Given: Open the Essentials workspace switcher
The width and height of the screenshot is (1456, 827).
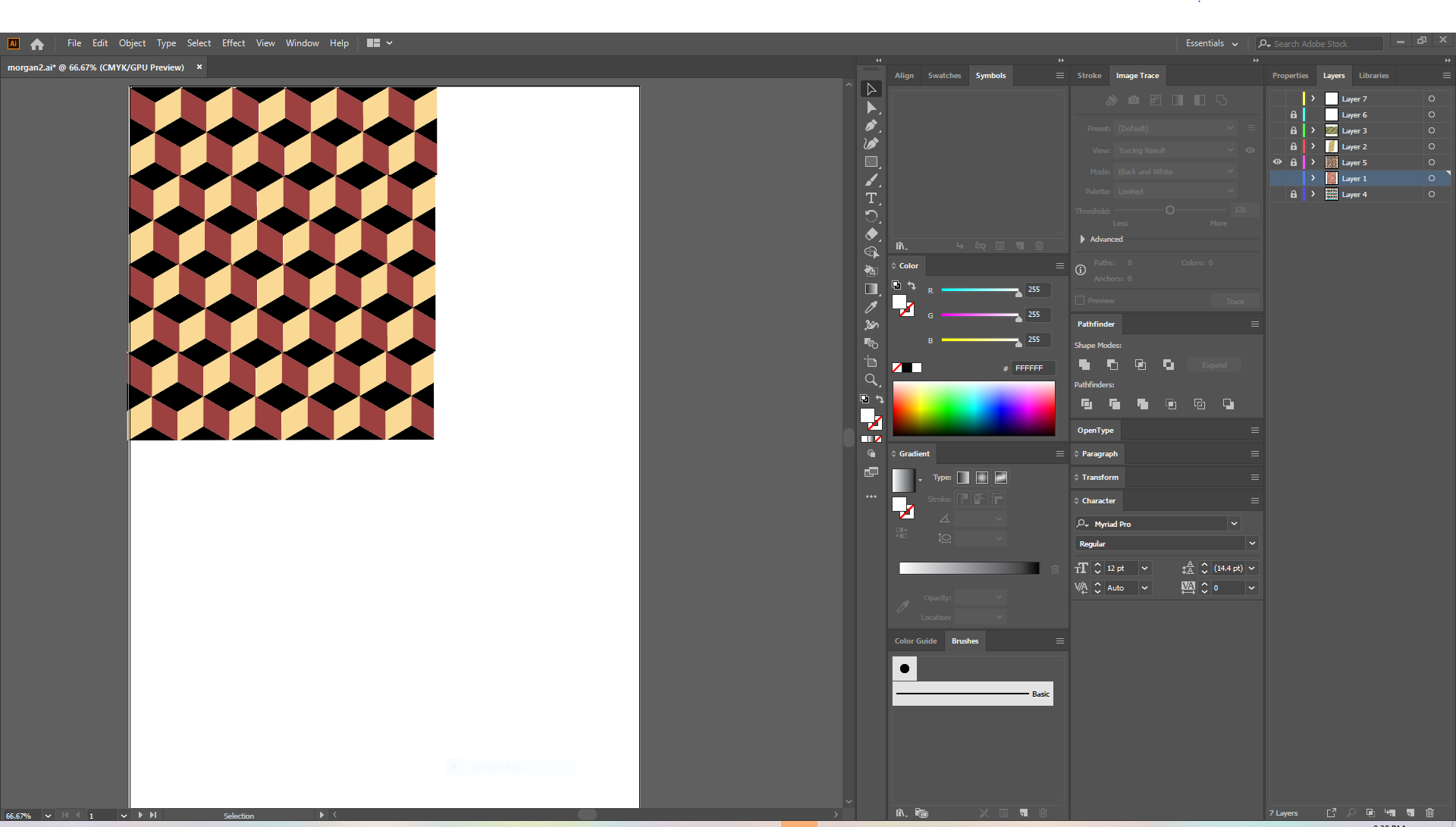Looking at the screenshot, I should point(1211,43).
